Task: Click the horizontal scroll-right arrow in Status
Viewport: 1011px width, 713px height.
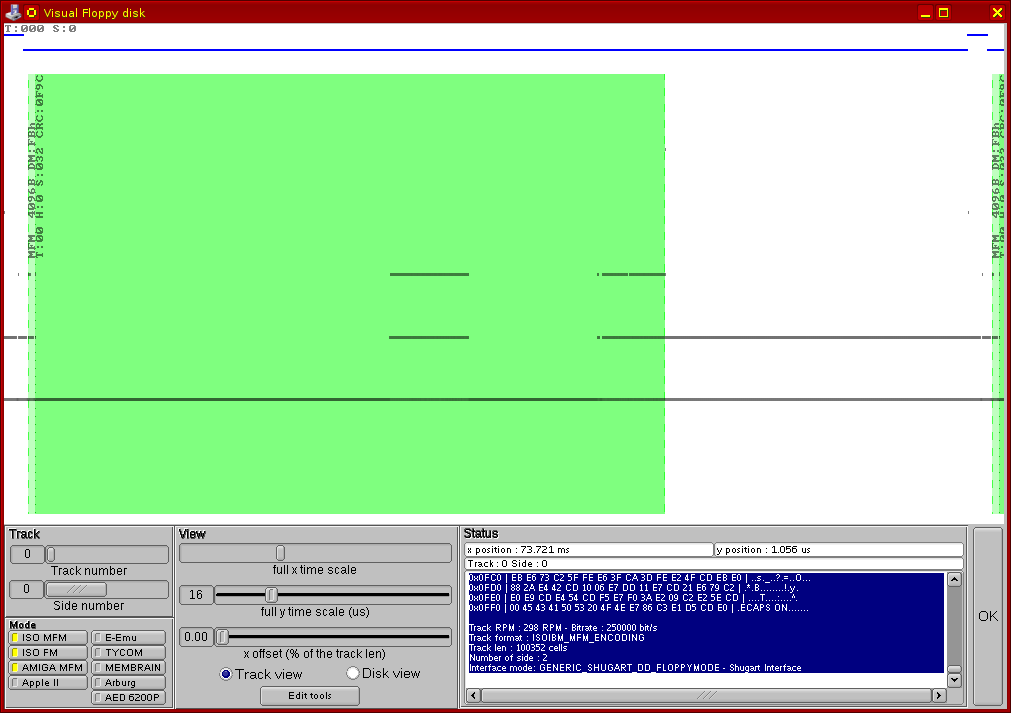Action: [939, 695]
